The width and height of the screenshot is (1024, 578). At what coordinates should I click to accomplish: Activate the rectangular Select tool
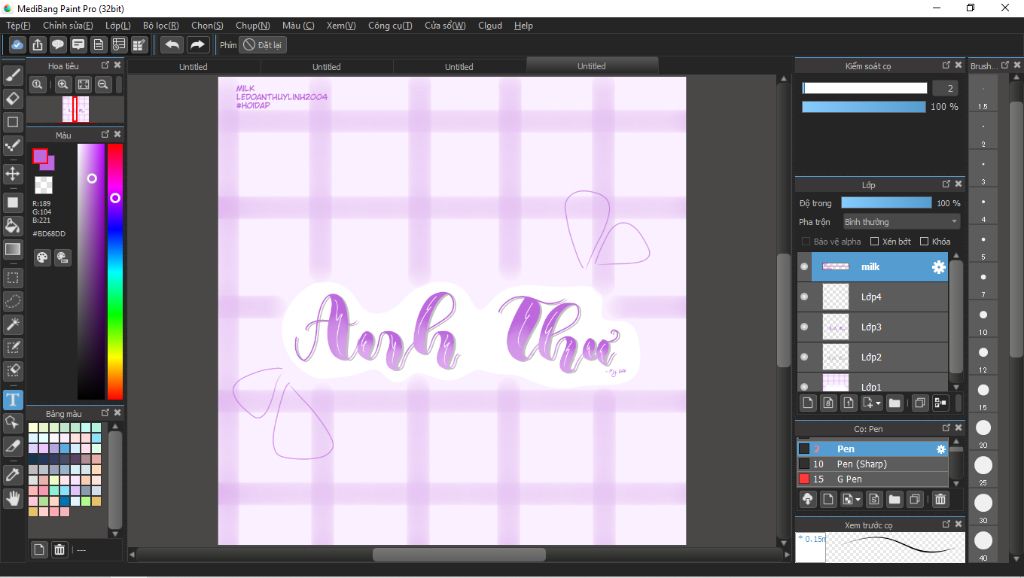pos(12,278)
